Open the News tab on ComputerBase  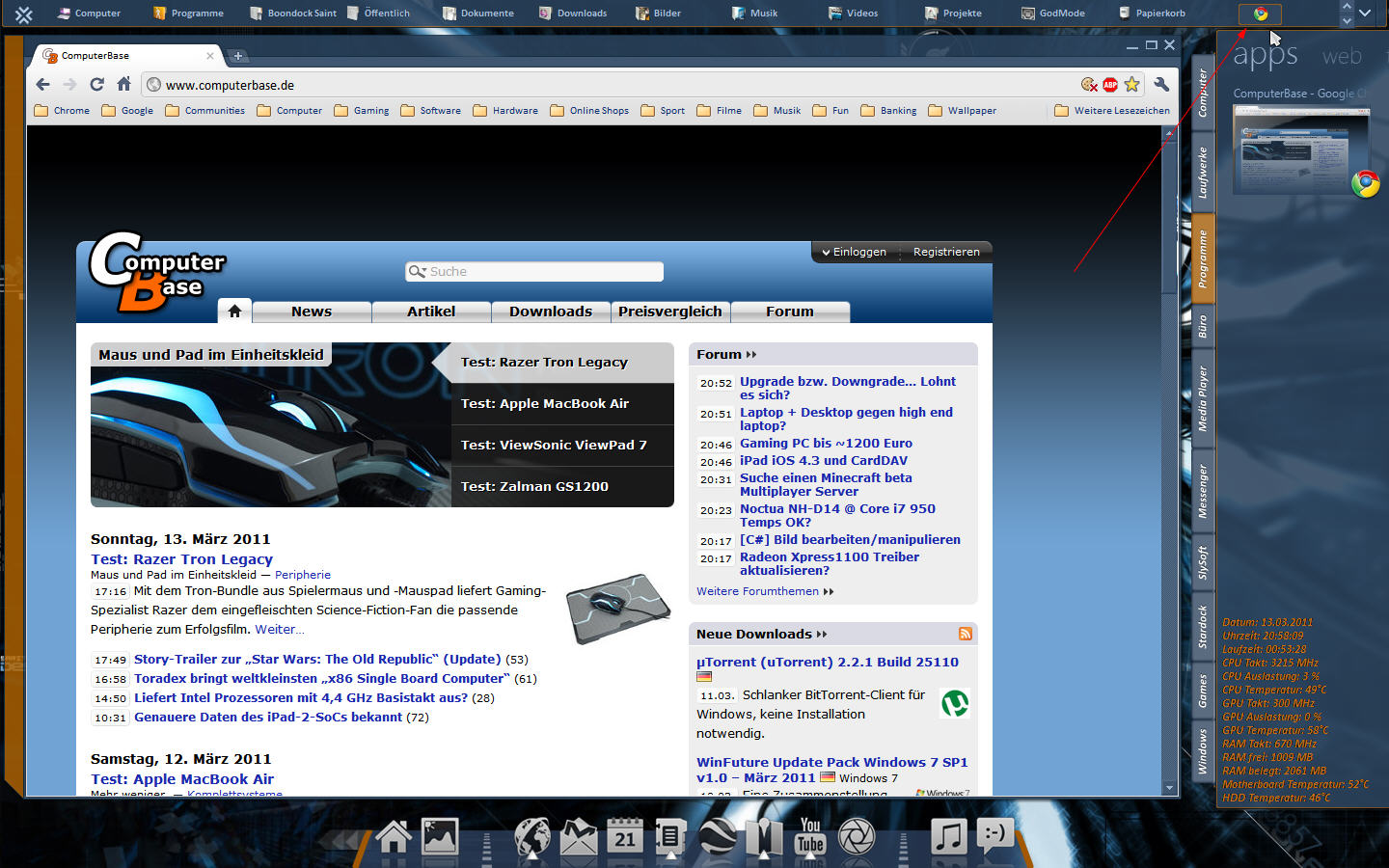(312, 312)
